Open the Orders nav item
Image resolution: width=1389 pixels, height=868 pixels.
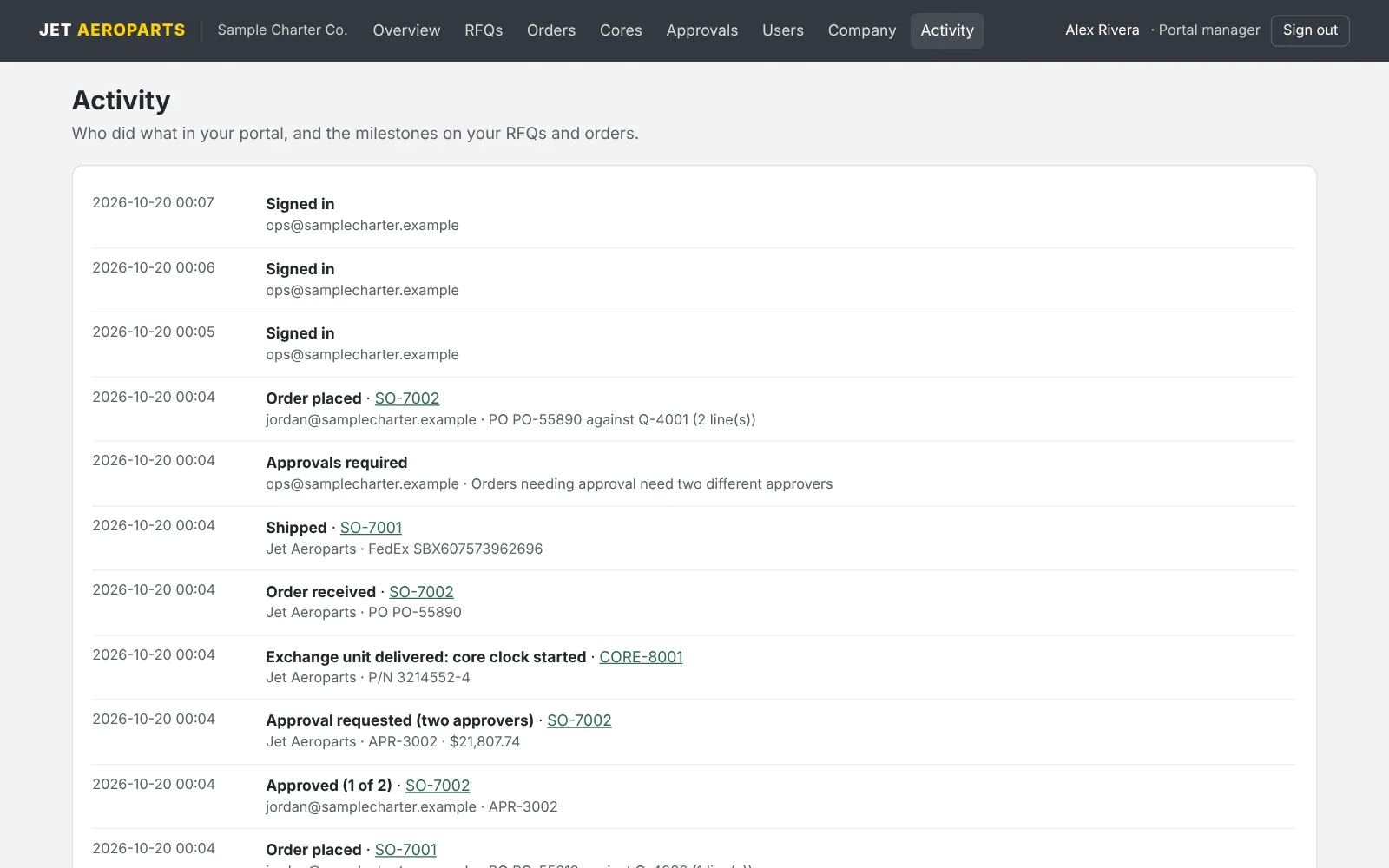tap(551, 30)
